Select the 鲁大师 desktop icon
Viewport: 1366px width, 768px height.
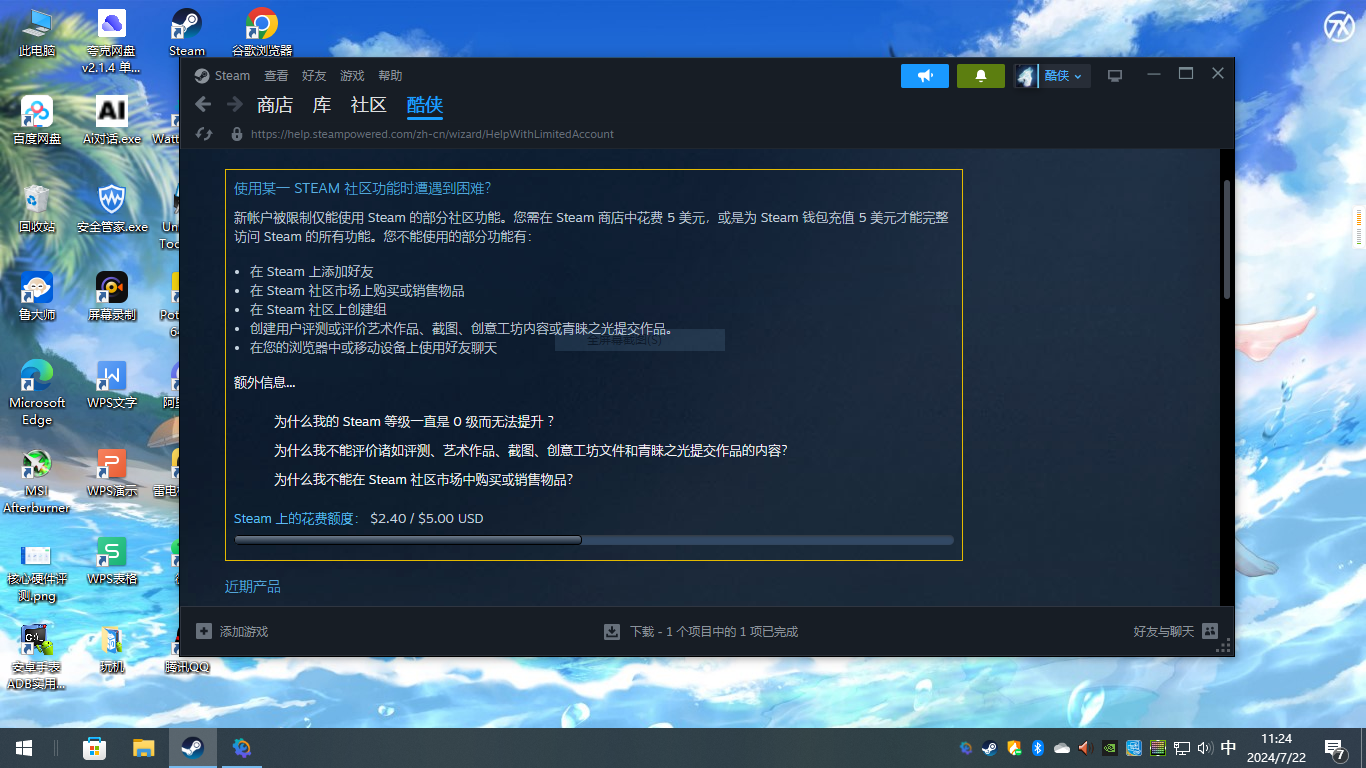pyautogui.click(x=37, y=296)
